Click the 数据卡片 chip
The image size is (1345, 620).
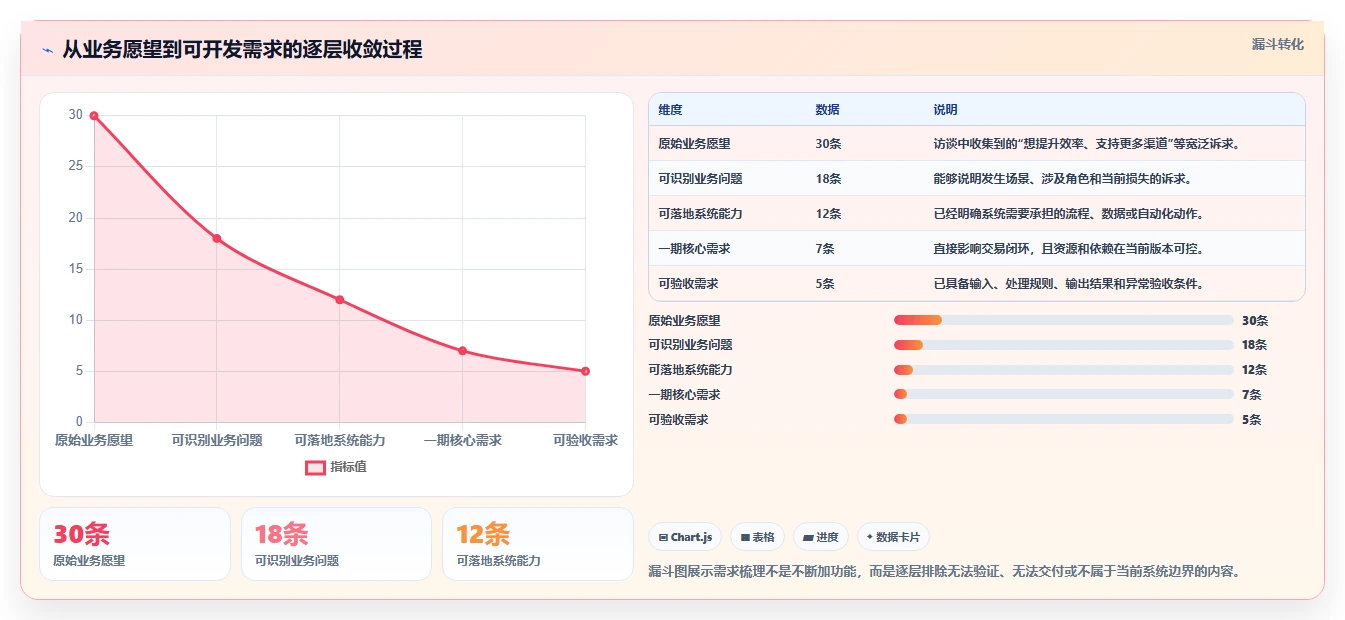(893, 537)
